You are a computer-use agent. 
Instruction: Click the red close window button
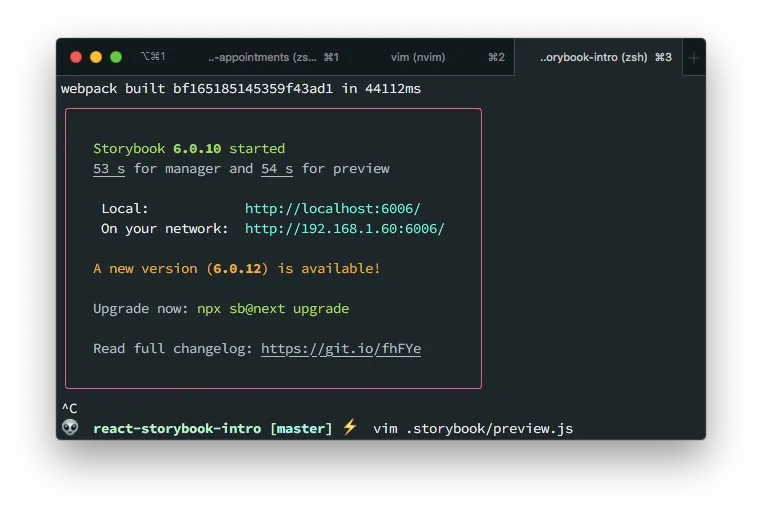76,57
